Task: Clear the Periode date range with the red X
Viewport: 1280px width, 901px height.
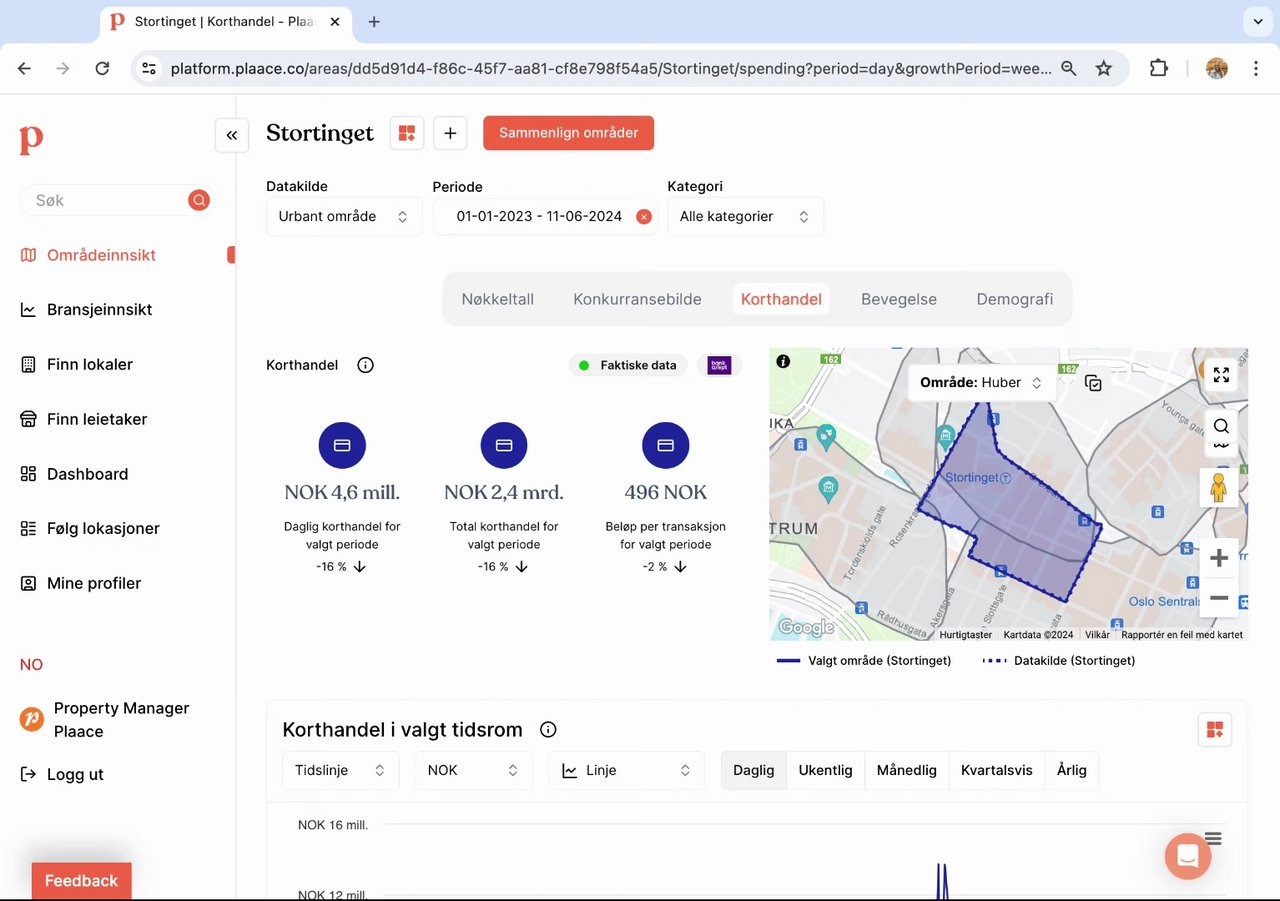Action: (644, 217)
